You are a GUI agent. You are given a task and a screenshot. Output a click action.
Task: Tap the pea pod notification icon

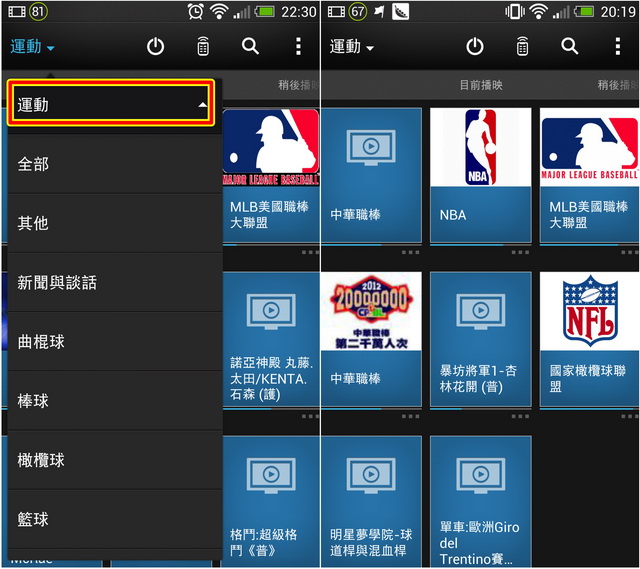(400, 11)
